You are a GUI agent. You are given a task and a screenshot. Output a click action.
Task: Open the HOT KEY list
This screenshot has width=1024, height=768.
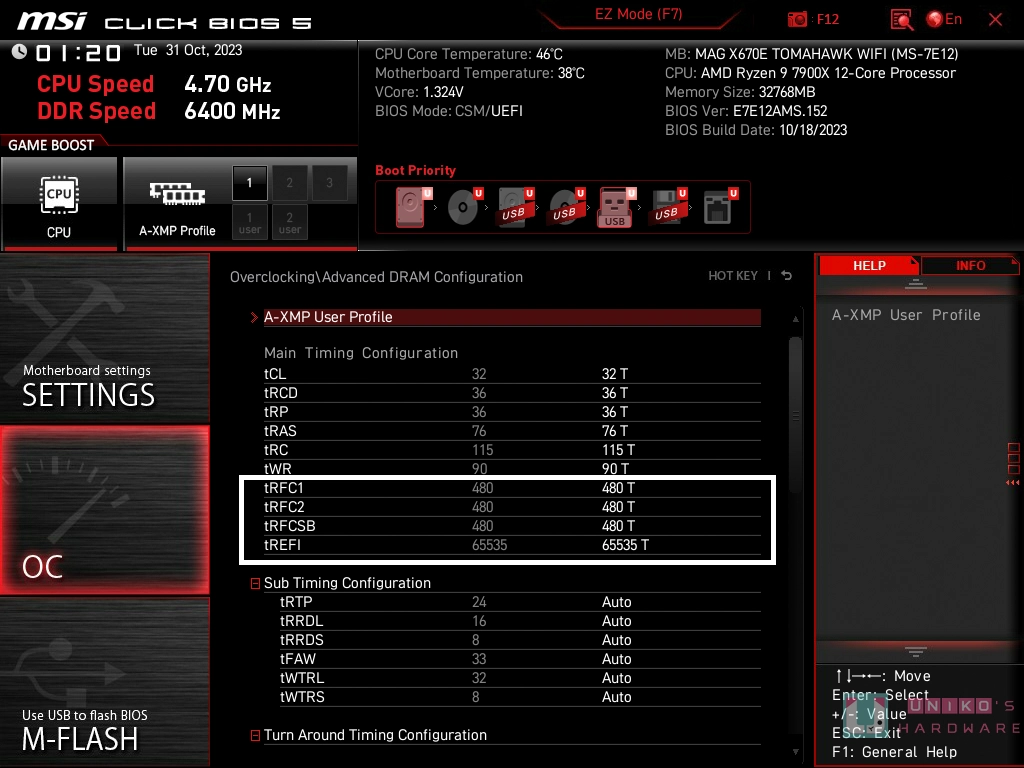point(733,276)
